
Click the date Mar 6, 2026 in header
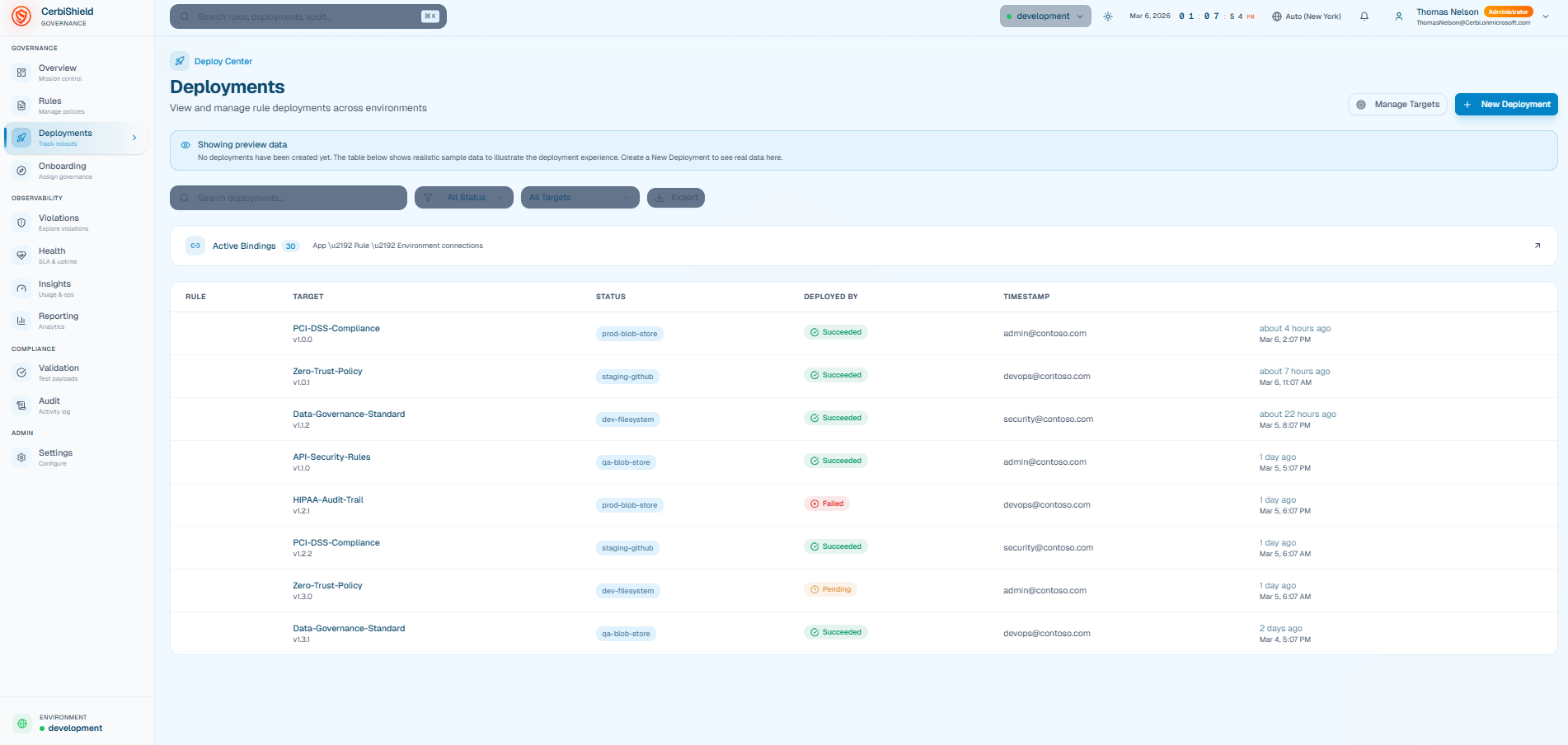coord(1149,16)
